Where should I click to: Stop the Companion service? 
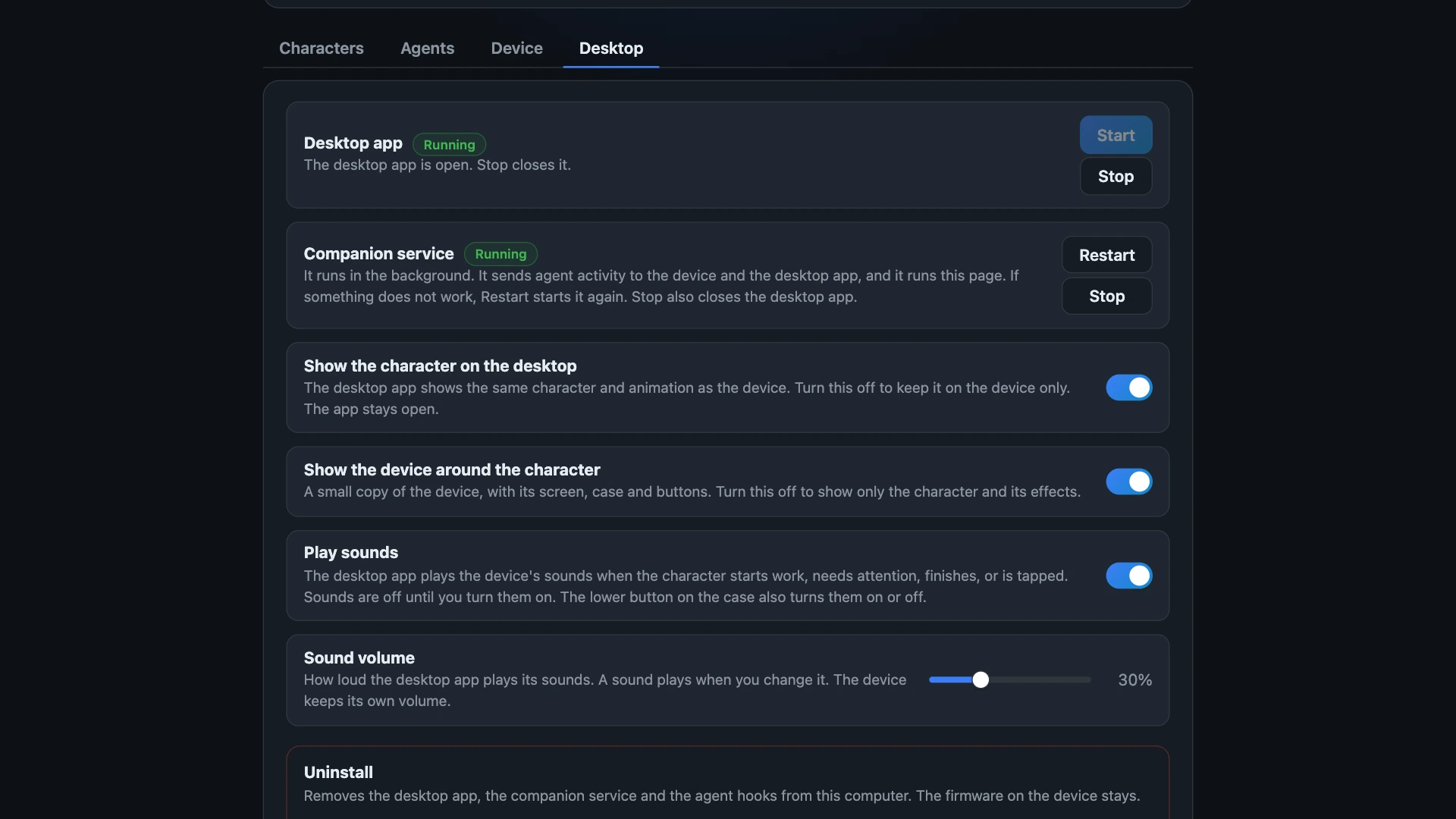[x=1106, y=296]
